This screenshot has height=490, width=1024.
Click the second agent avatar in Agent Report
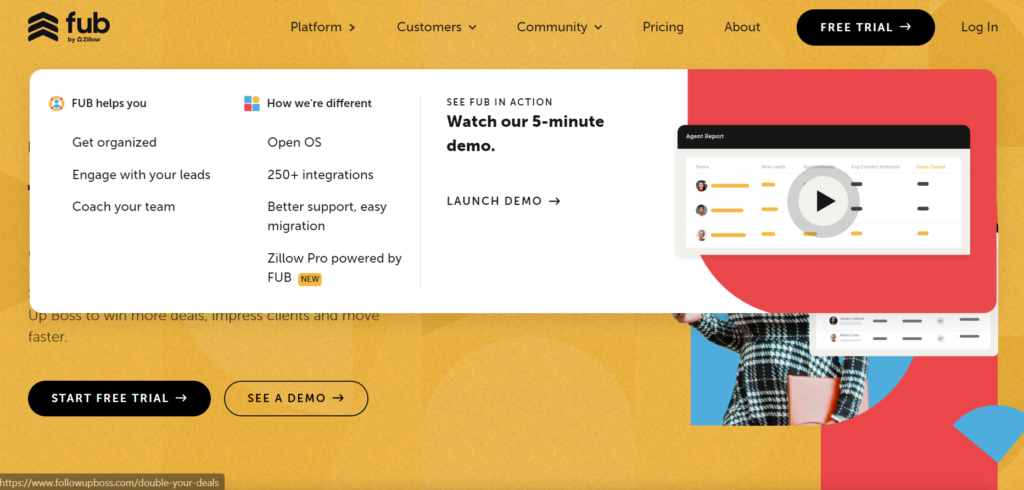coord(701,210)
